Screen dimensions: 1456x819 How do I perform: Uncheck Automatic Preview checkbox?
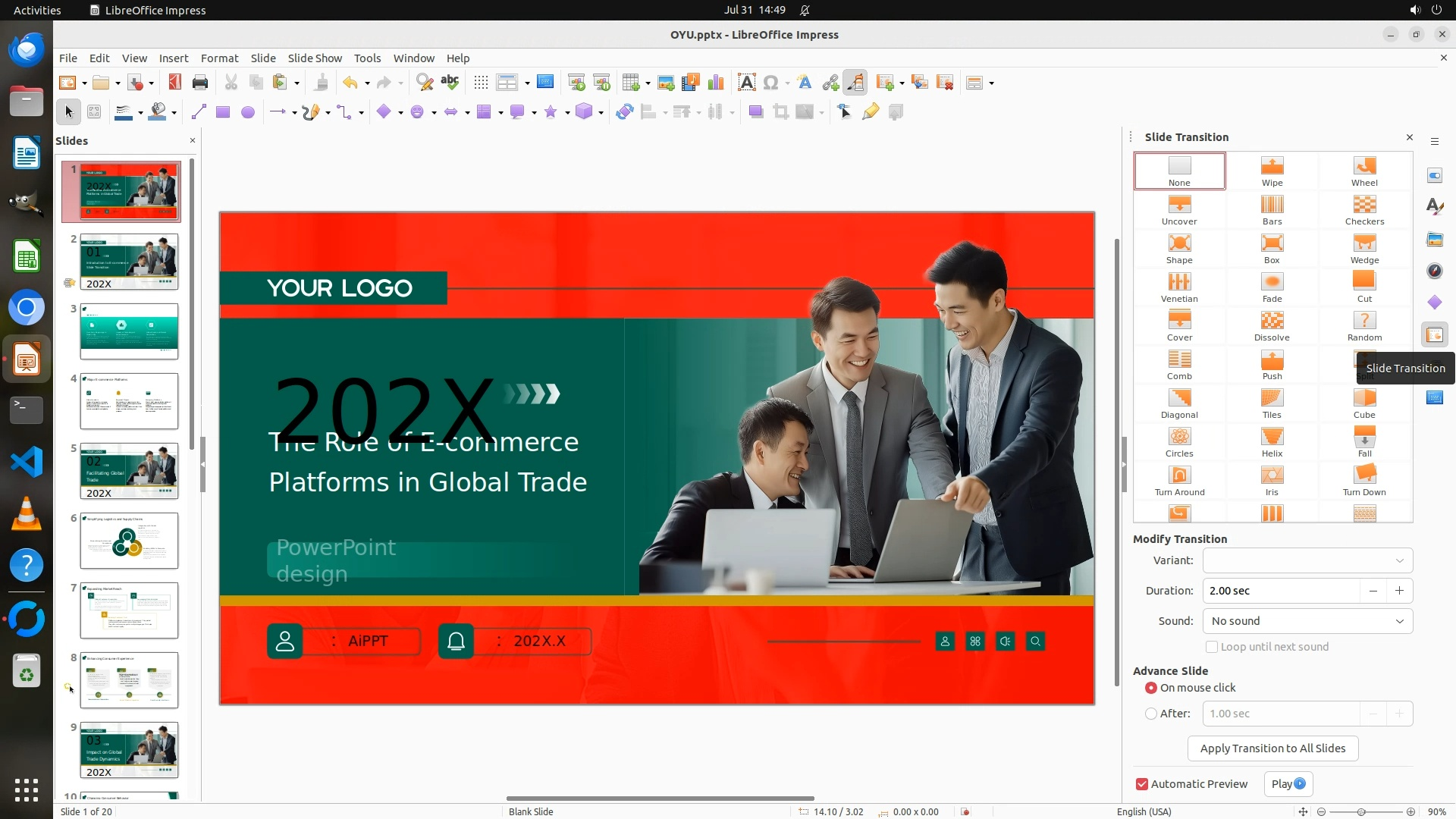[x=1142, y=784]
